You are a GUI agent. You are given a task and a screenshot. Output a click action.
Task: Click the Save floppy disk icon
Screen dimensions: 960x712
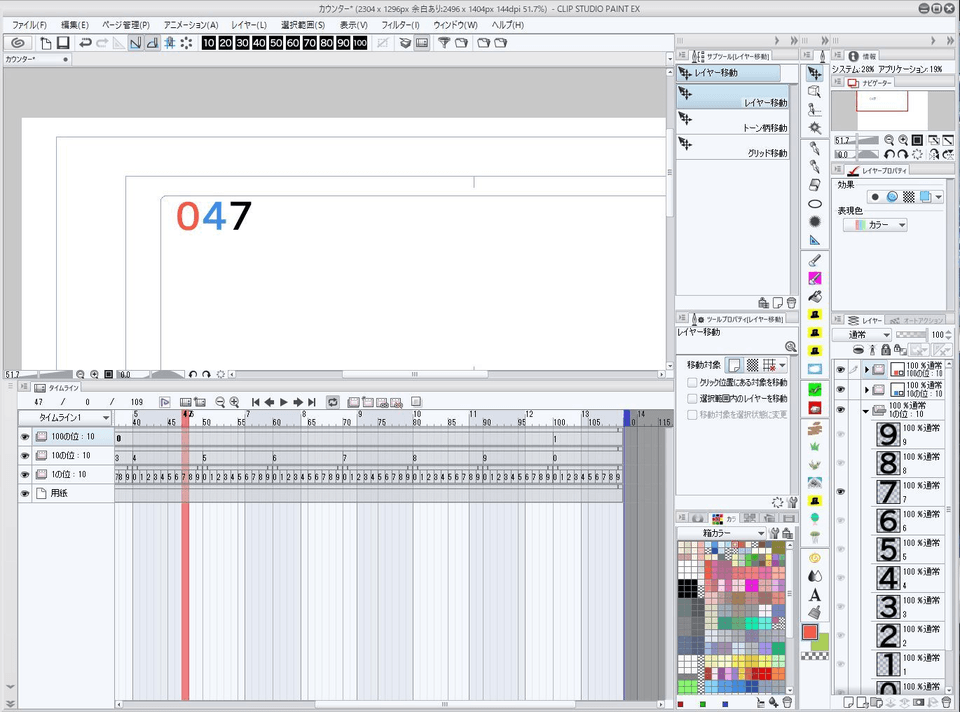coord(62,43)
